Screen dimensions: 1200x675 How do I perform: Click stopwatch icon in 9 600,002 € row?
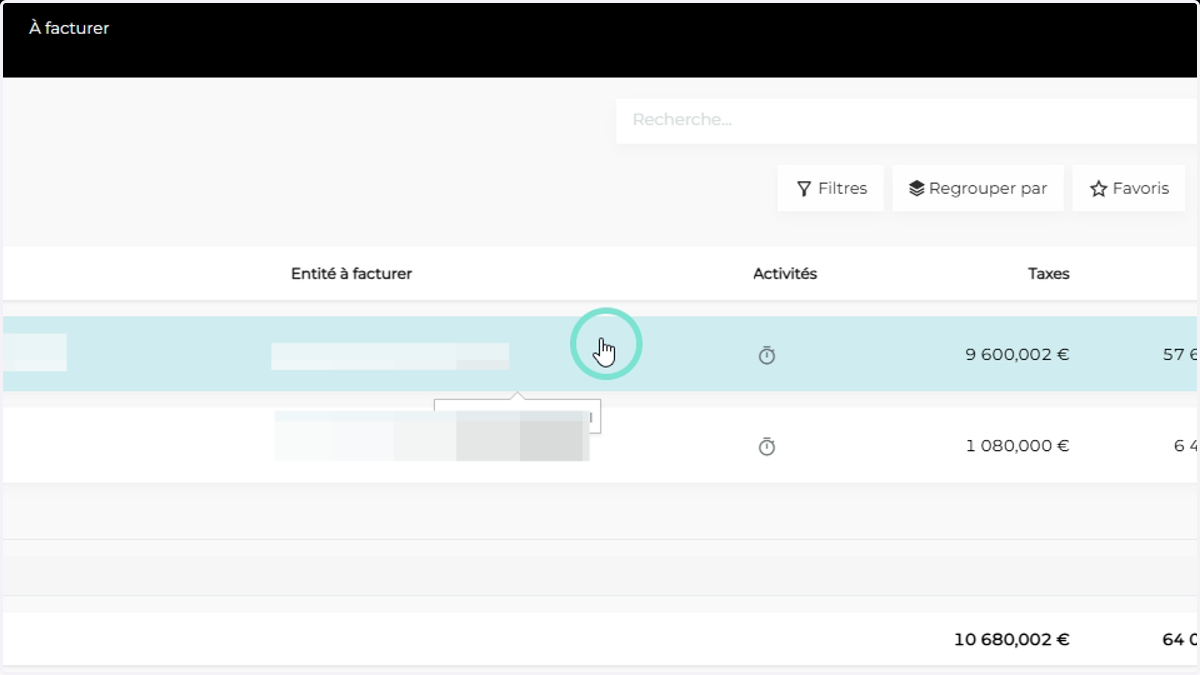(767, 355)
